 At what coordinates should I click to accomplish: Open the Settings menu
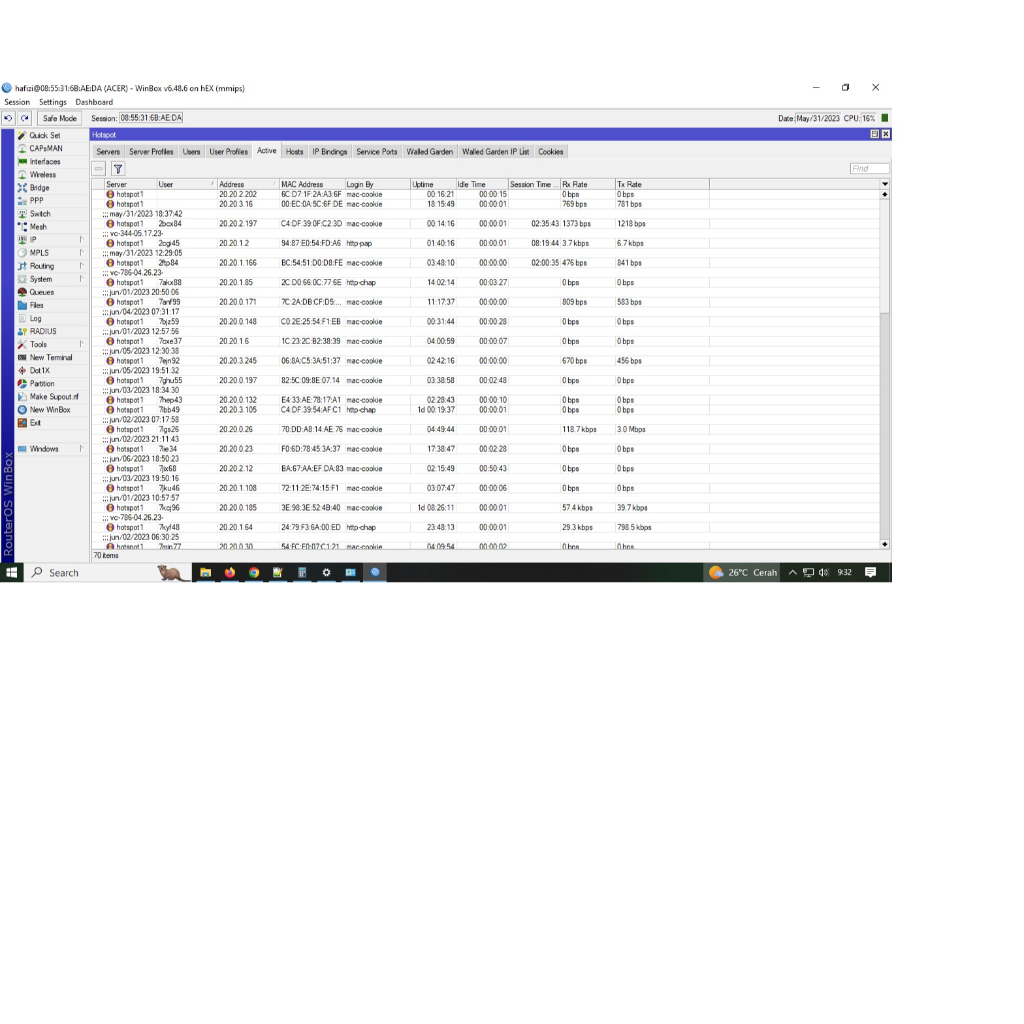(52, 101)
